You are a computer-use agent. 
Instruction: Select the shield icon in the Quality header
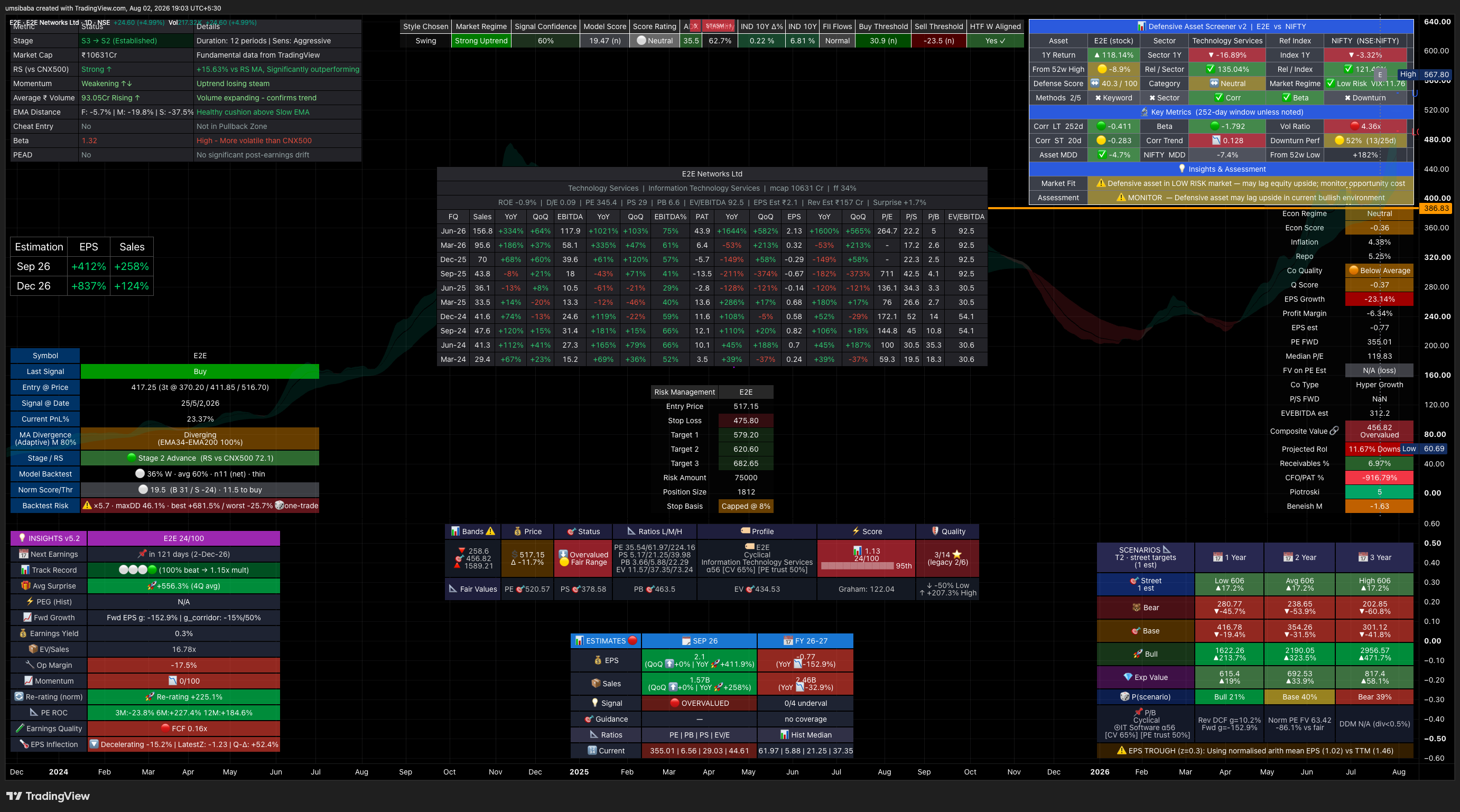click(935, 531)
